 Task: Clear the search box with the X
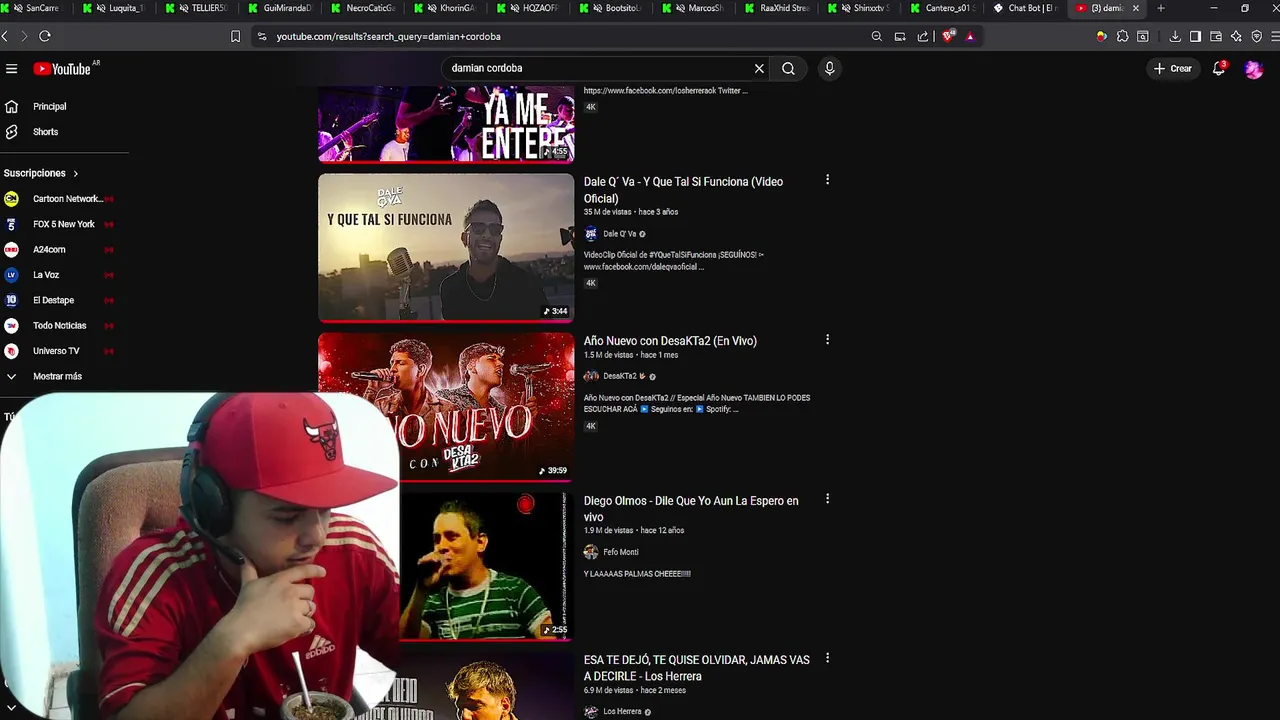click(759, 69)
